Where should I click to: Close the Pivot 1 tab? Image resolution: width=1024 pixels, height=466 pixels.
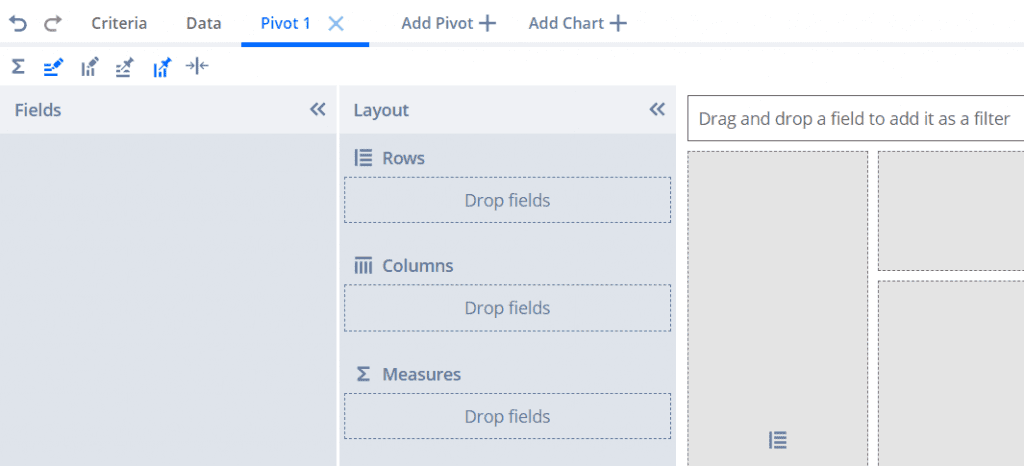(x=336, y=23)
